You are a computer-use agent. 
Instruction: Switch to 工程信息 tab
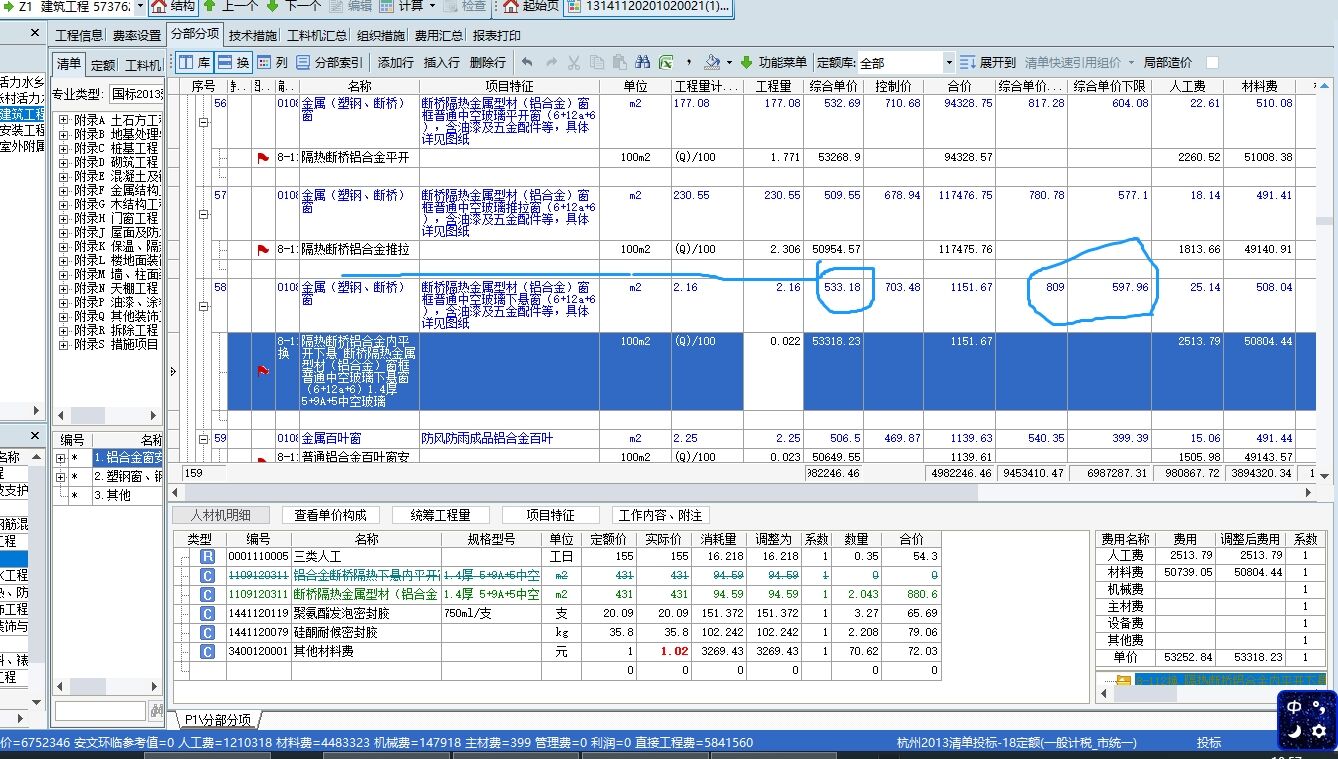tap(79, 35)
